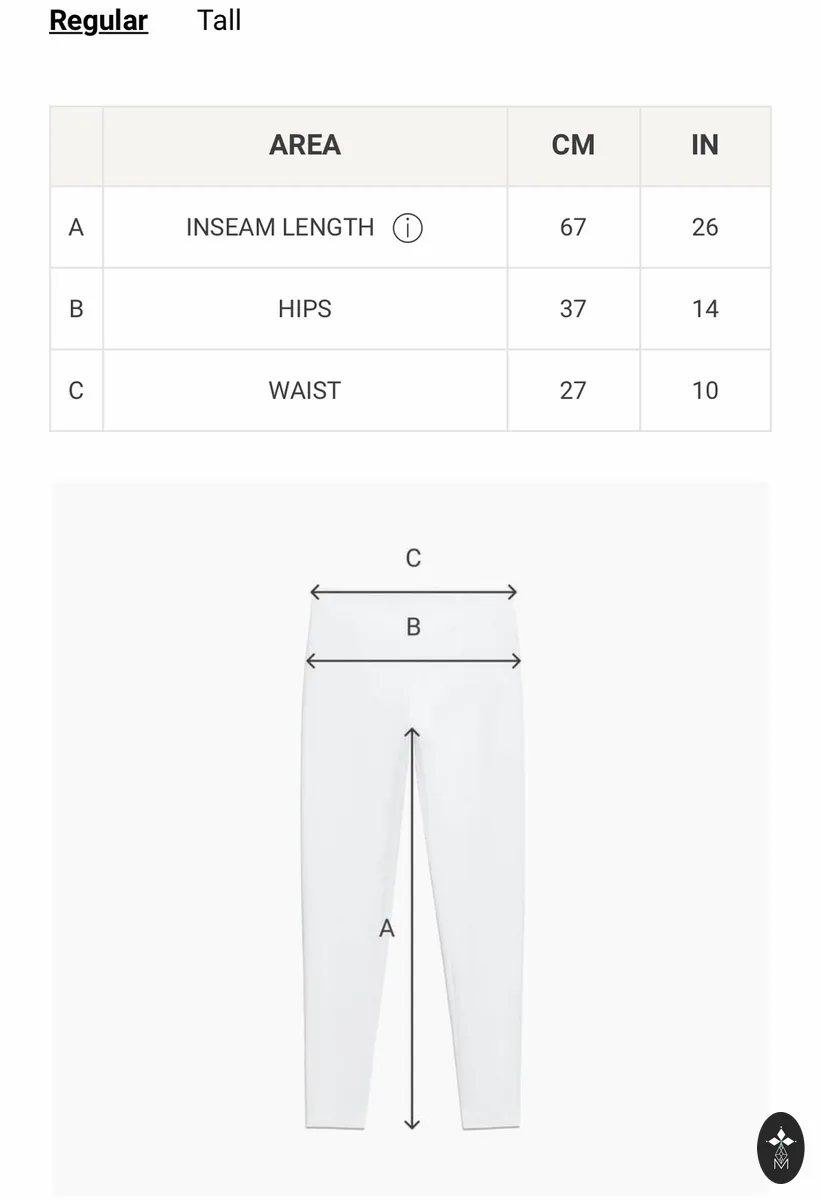Image resolution: width=821 pixels, height=1200 pixels.
Task: Click the CM column header
Action: click(x=573, y=145)
